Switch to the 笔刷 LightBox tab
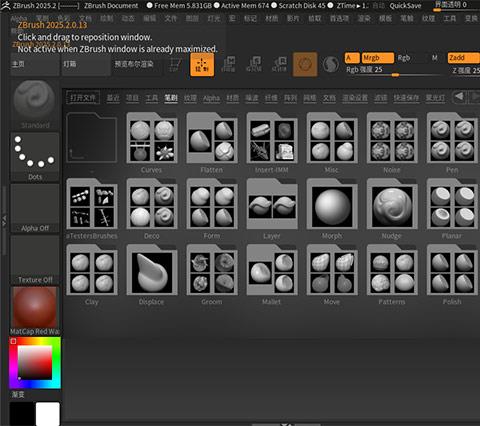This screenshot has height=426, width=480. 171,98
